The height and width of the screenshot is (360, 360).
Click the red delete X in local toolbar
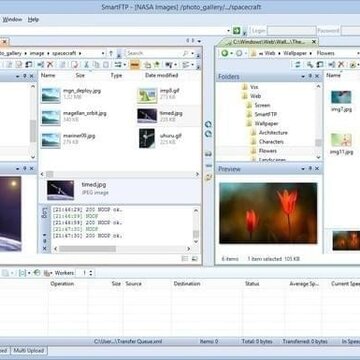[x=341, y=65]
